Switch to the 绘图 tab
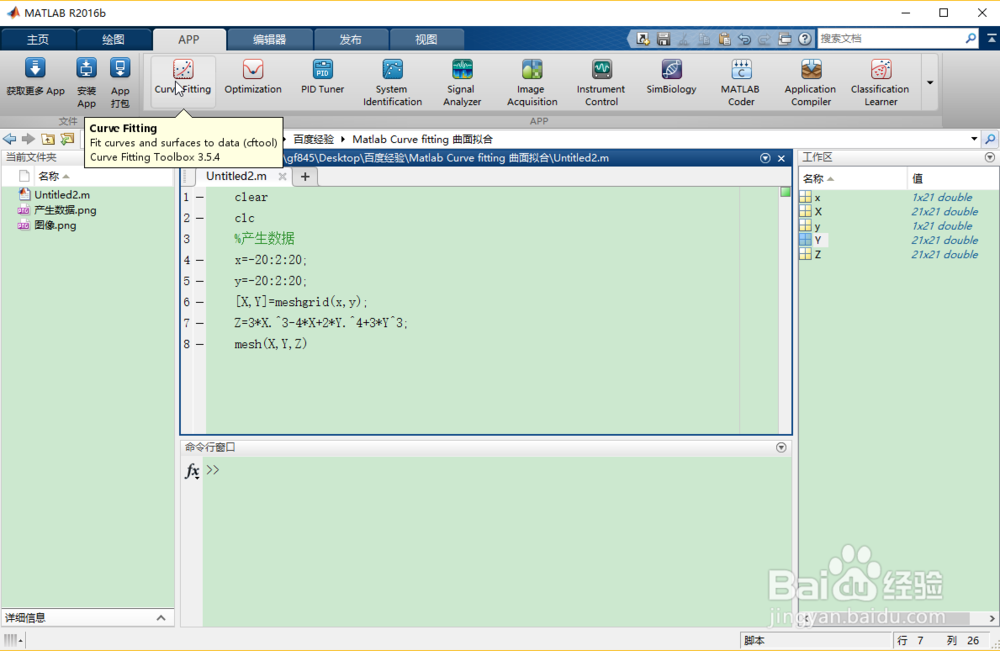 [114, 40]
